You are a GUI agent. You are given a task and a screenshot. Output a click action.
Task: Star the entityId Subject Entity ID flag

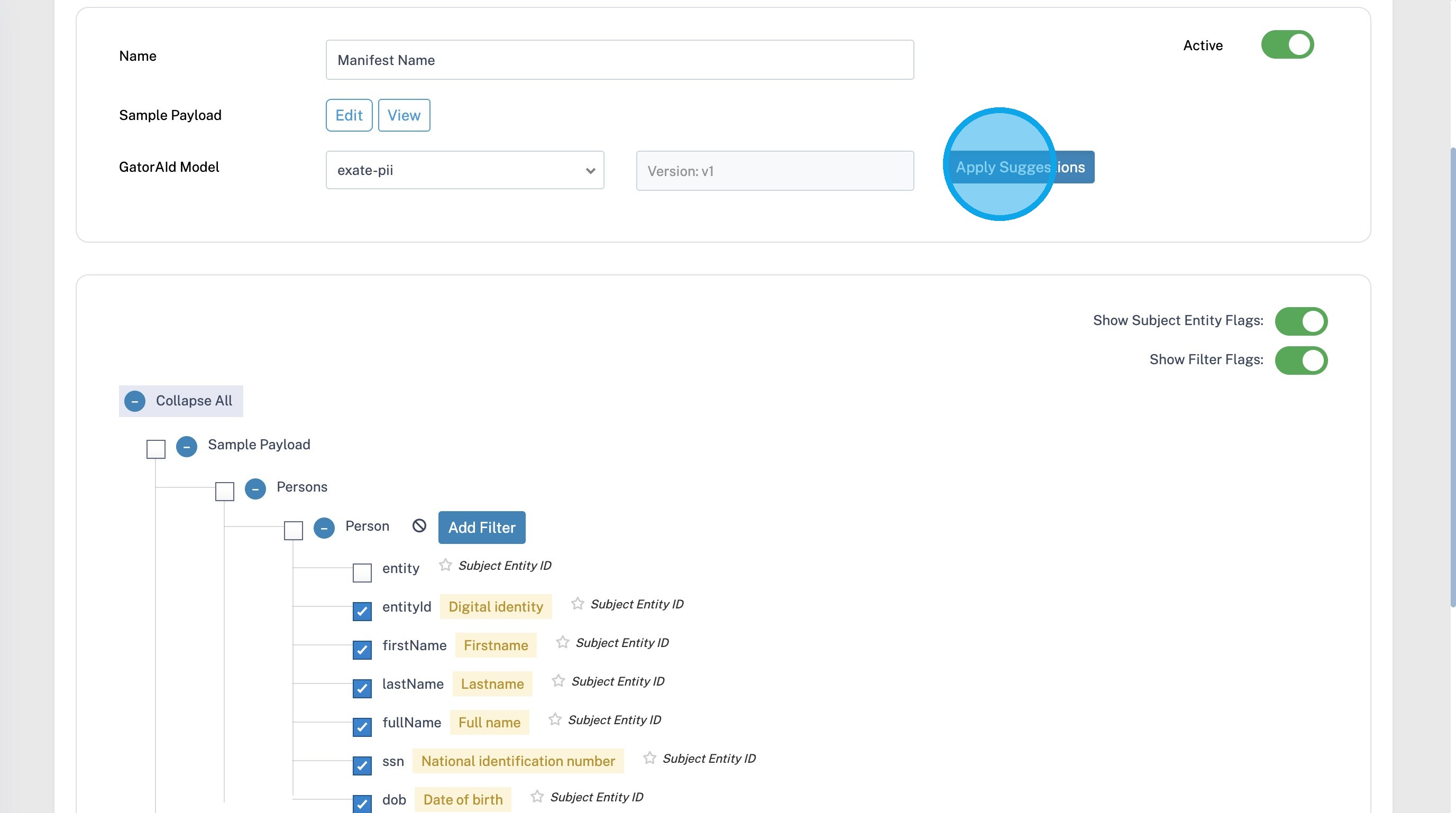[x=577, y=603]
